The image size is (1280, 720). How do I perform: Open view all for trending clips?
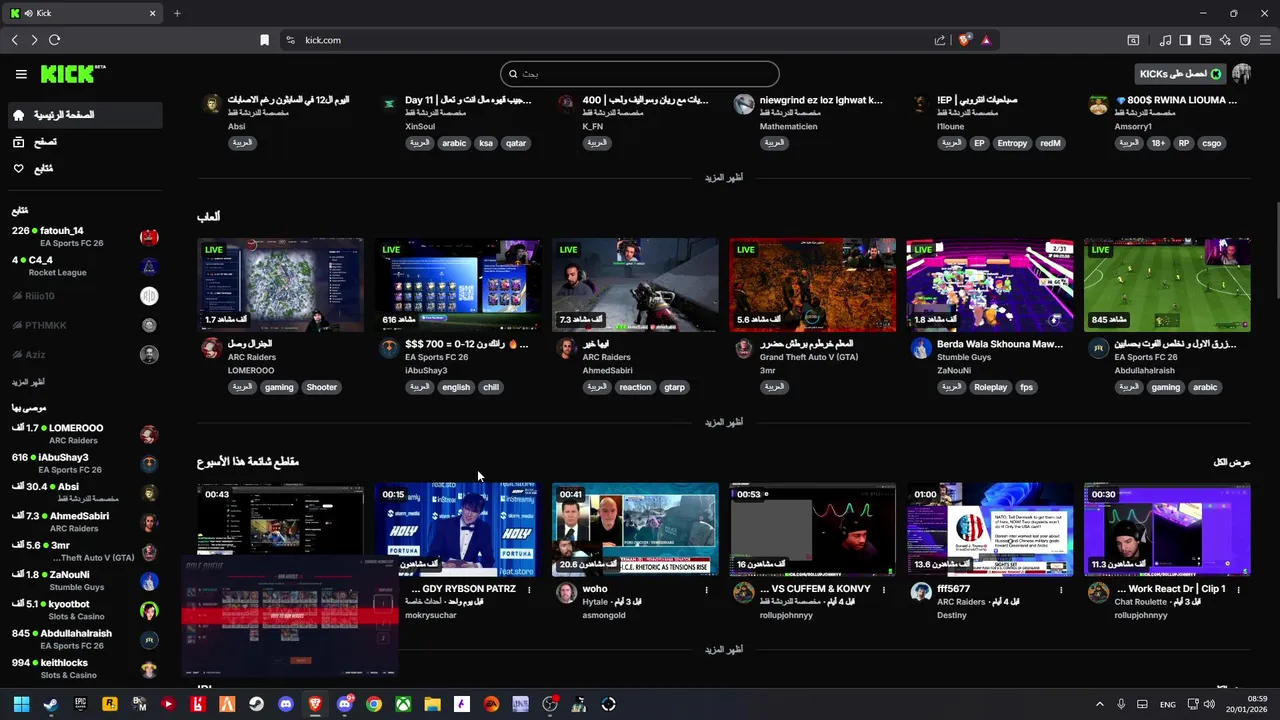tap(1232, 462)
